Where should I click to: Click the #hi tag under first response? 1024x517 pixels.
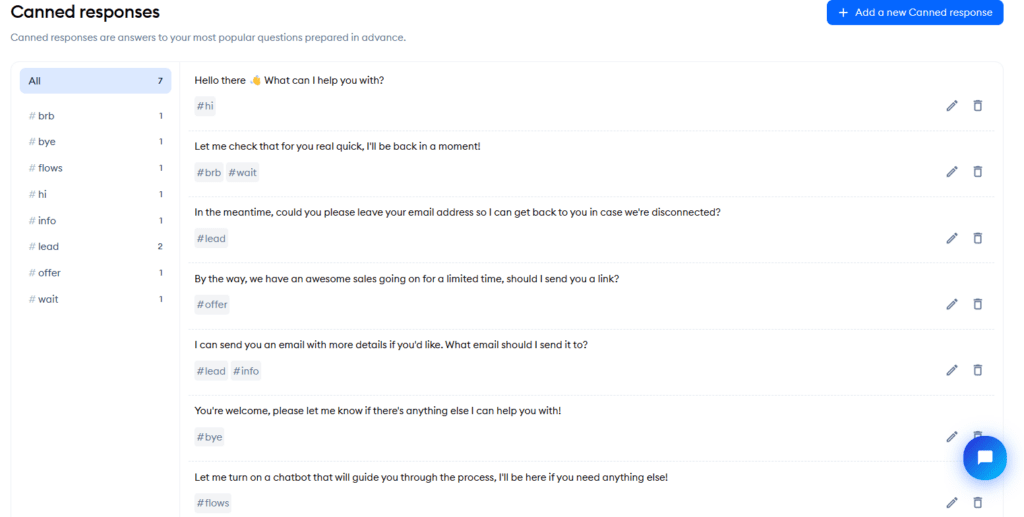(205, 106)
